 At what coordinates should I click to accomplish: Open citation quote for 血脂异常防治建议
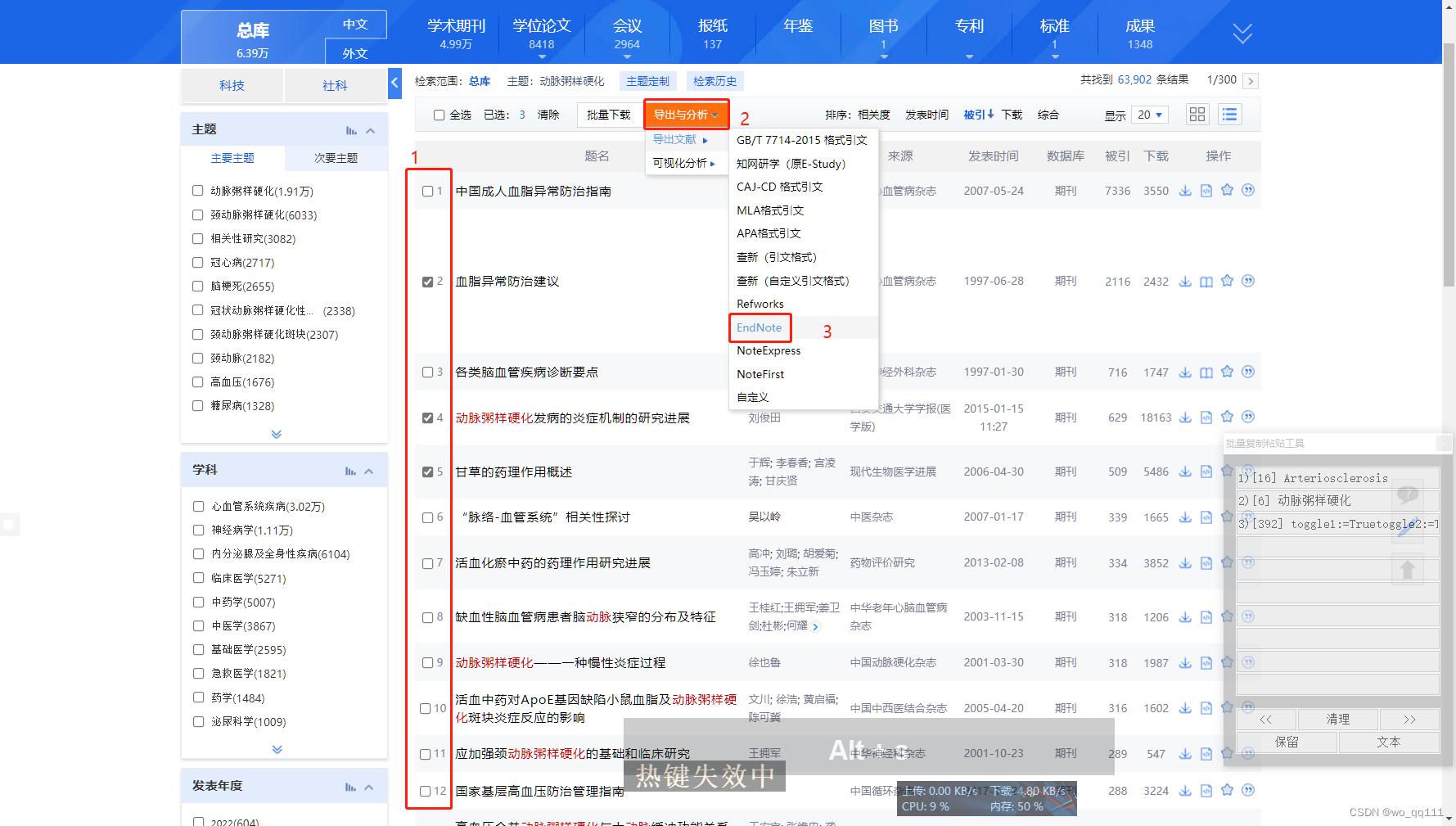(1248, 281)
